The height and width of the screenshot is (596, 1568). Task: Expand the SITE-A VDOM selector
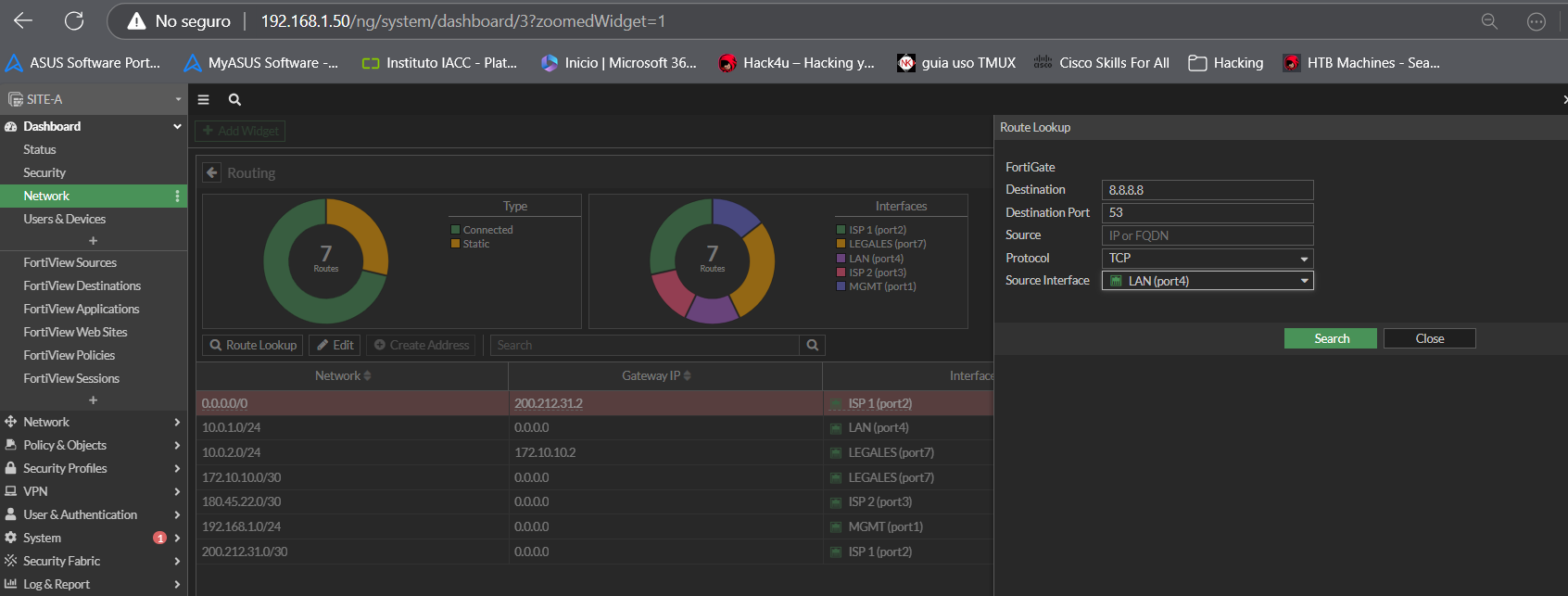(x=93, y=99)
